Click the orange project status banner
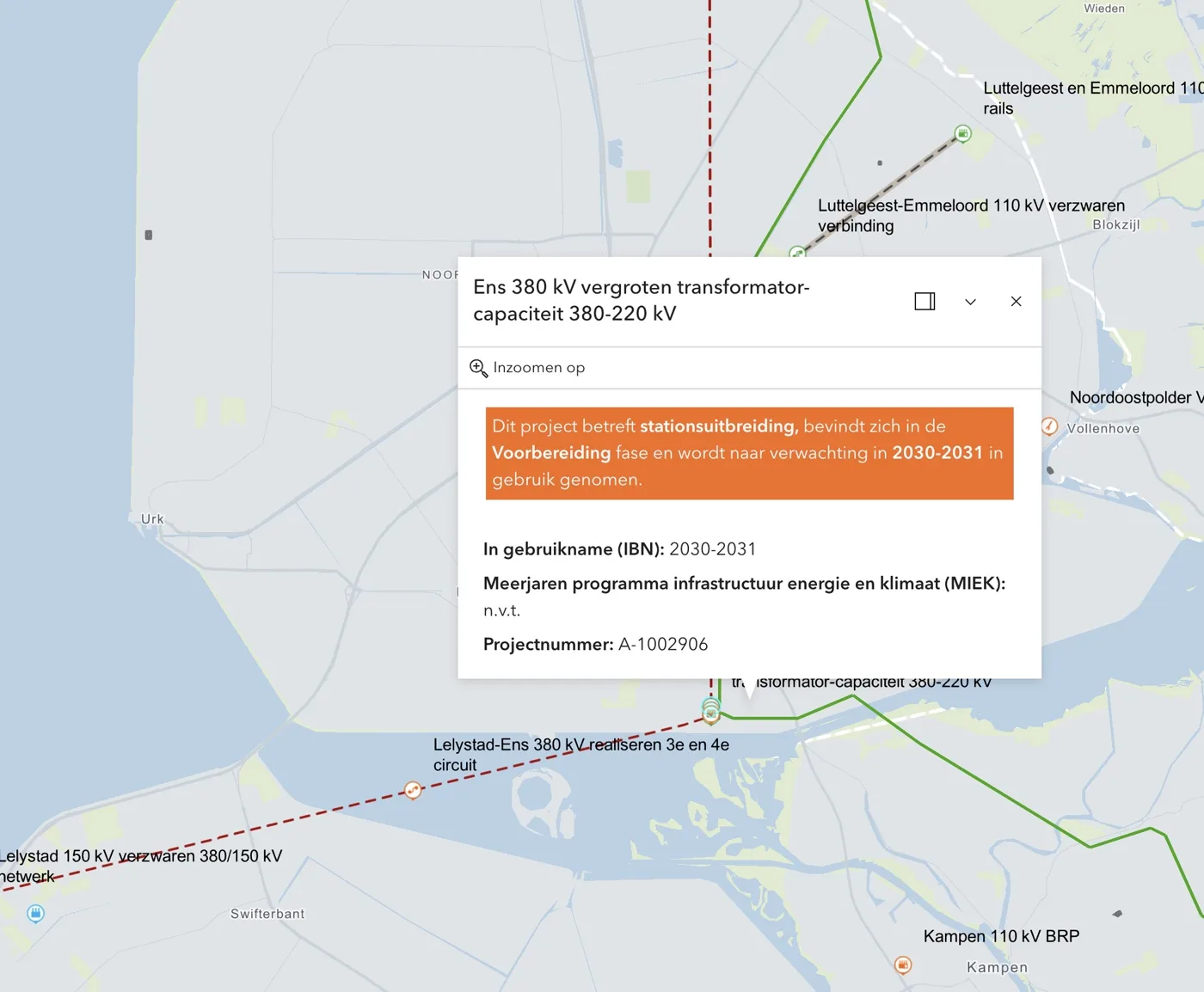Screen dimensions: 1204x992 749,453
